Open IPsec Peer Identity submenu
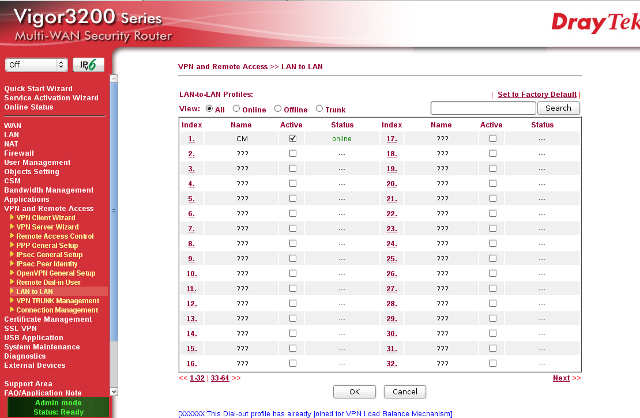 pos(47,264)
